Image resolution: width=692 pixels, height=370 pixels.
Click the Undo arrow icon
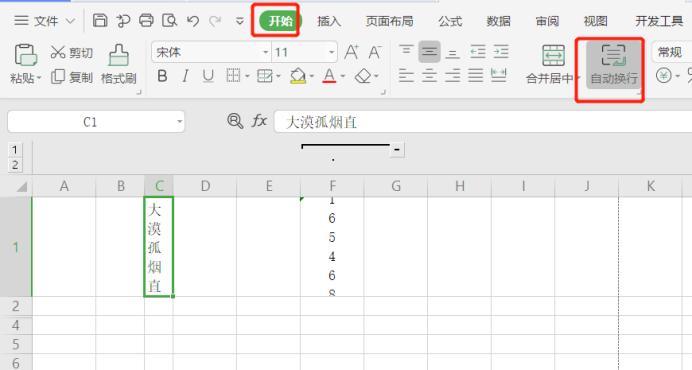click(192, 21)
